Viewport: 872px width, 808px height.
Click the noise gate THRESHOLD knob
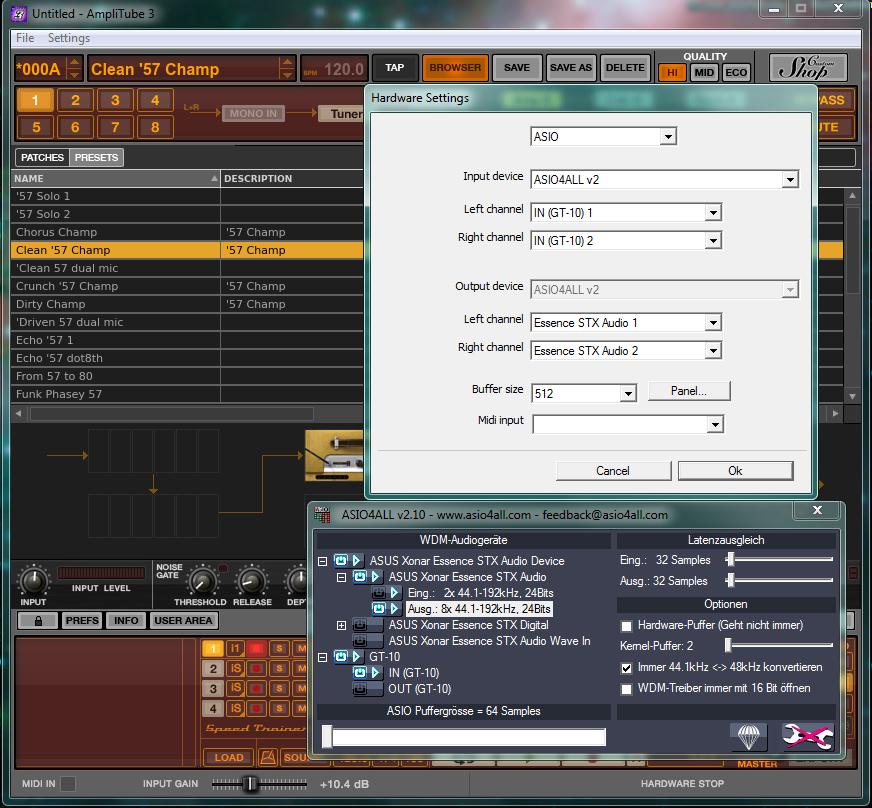point(201,581)
